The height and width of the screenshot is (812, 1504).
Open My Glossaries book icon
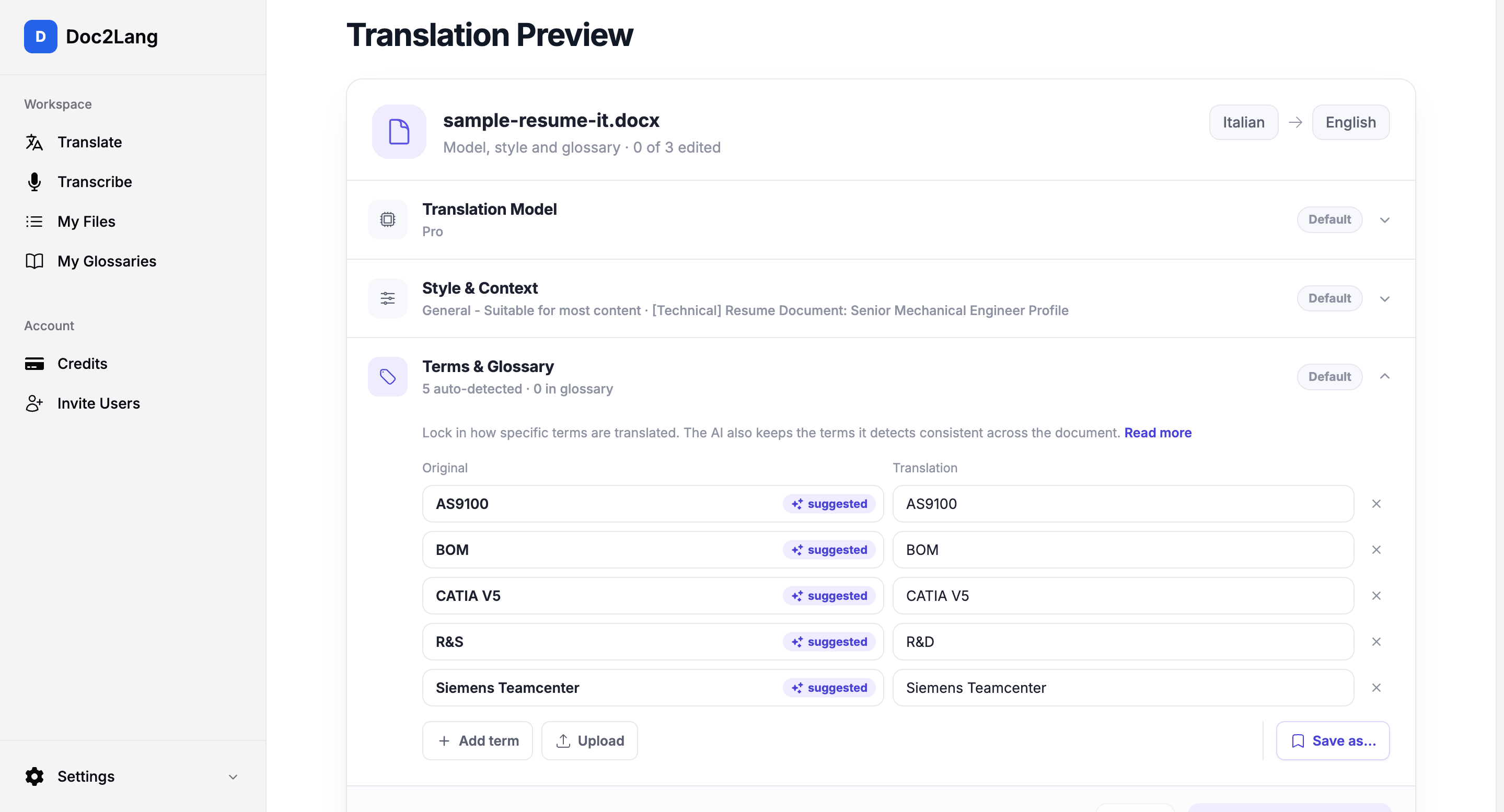coord(34,261)
